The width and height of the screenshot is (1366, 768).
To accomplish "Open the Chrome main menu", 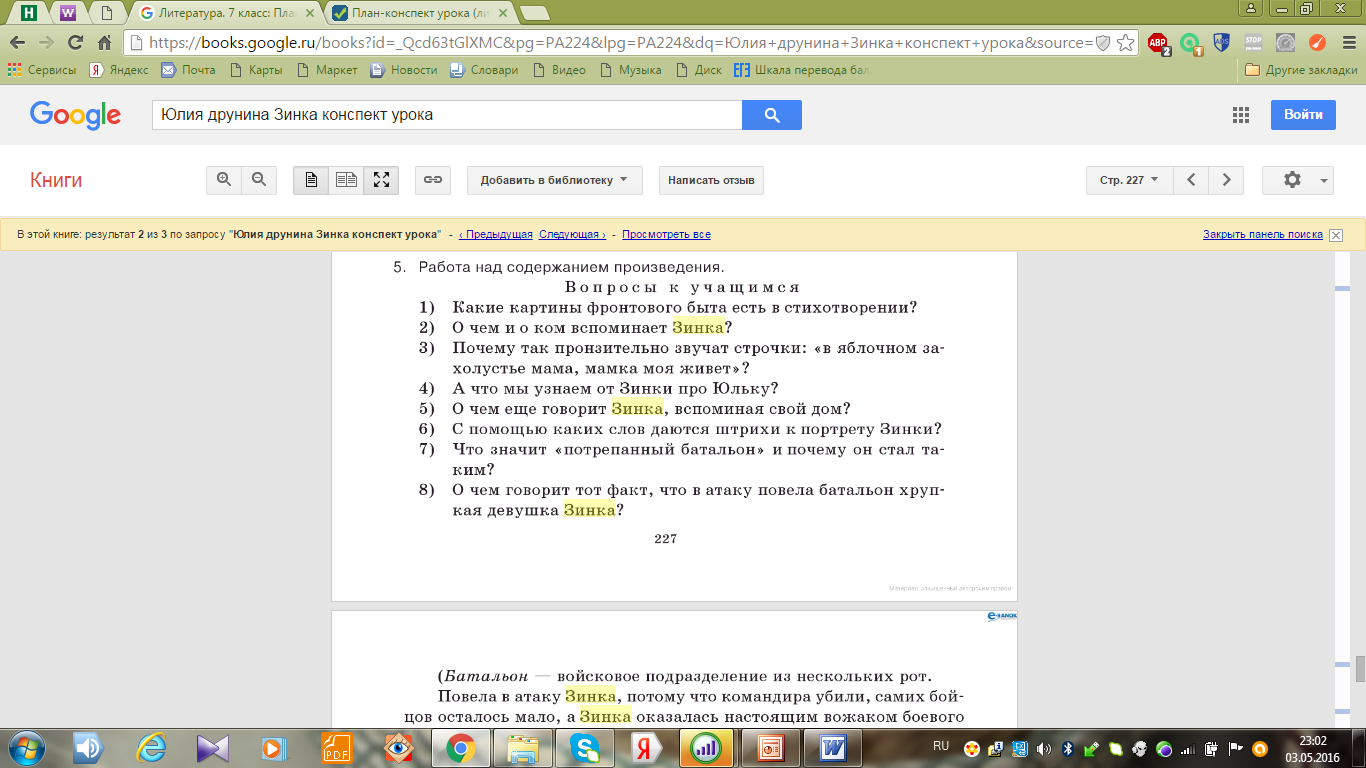I will click(1347, 43).
